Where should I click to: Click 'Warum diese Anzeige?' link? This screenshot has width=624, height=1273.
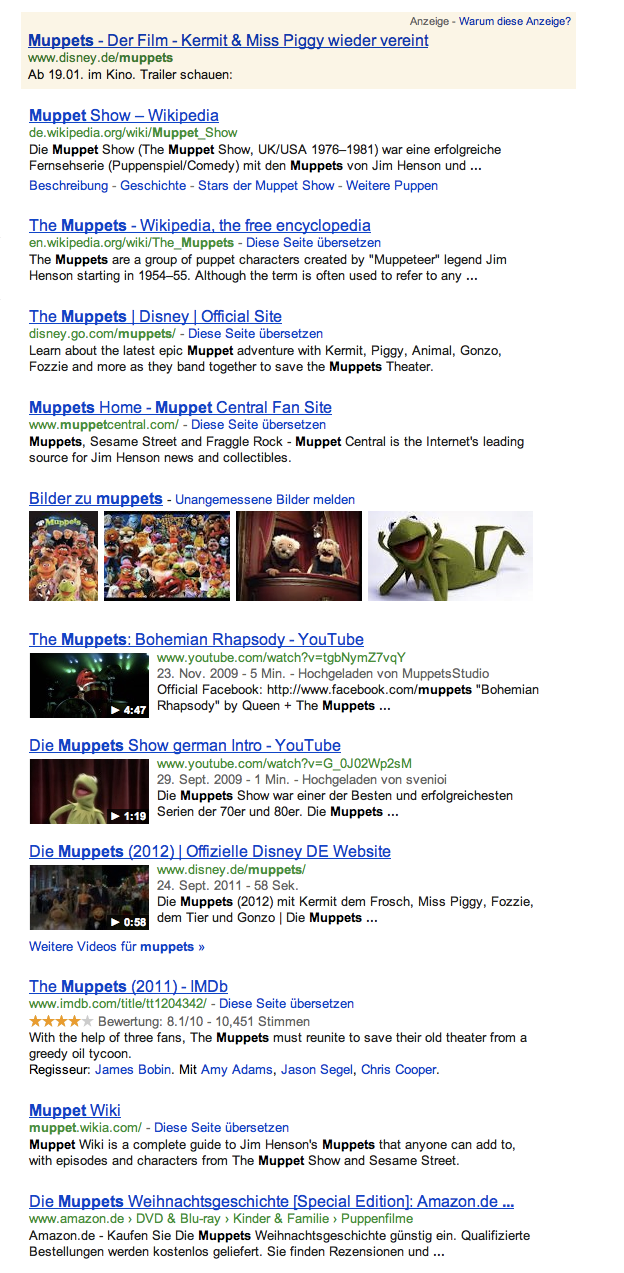515,20
